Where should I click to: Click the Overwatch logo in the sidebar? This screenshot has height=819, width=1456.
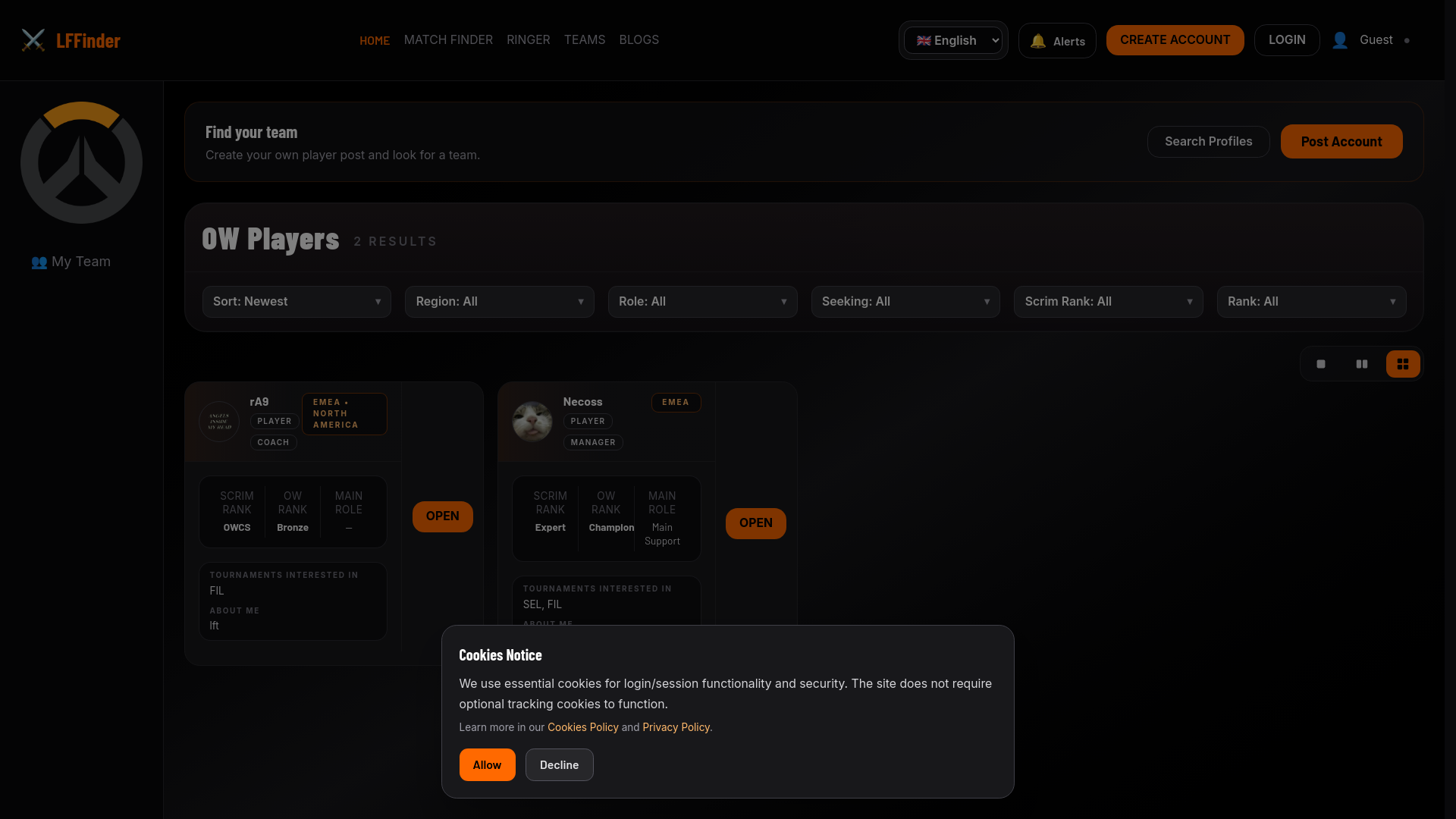82,162
